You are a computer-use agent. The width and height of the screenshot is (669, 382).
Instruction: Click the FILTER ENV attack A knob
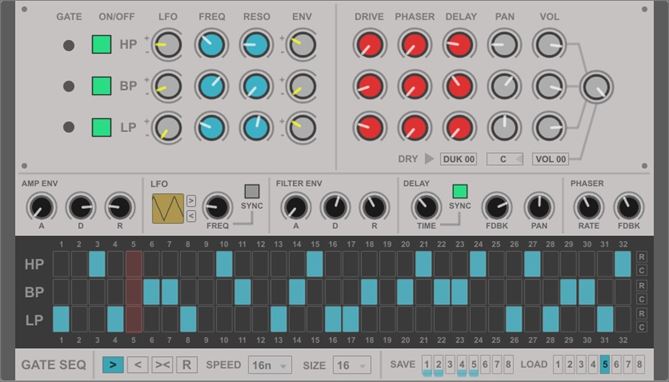(296, 207)
